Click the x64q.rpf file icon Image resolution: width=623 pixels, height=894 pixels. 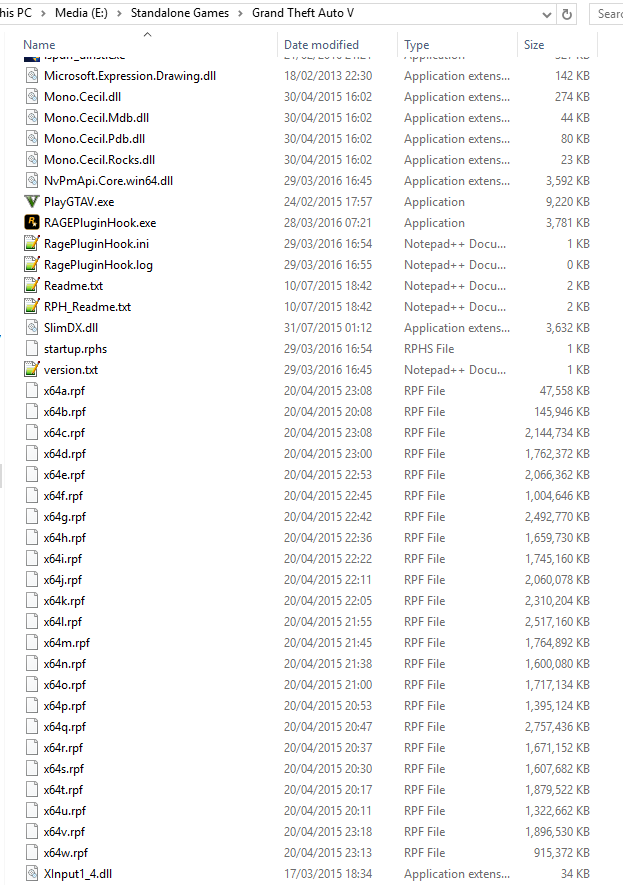[x=32, y=726]
